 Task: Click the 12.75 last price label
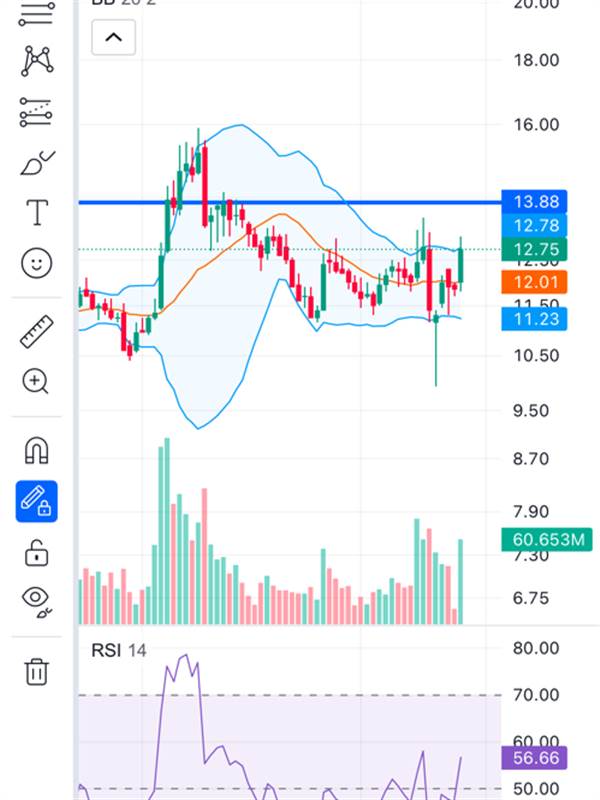534,249
